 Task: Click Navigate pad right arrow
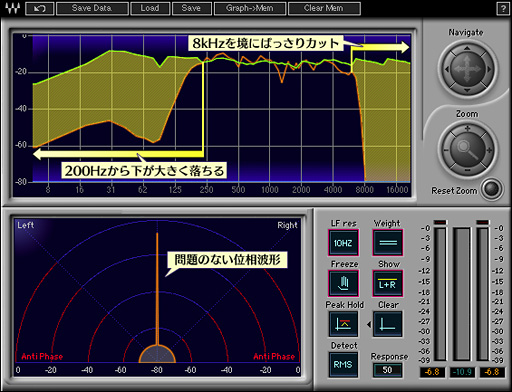tap(489, 69)
